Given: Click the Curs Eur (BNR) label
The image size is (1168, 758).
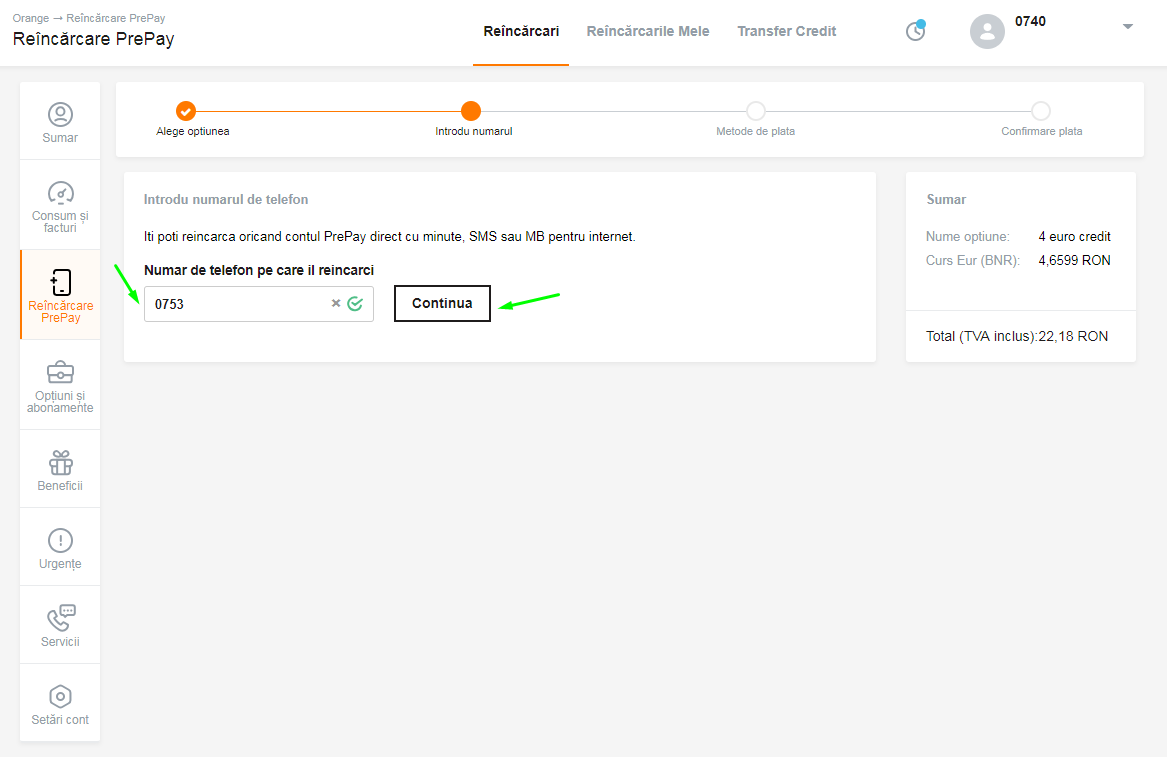Looking at the screenshot, I should point(973,261).
